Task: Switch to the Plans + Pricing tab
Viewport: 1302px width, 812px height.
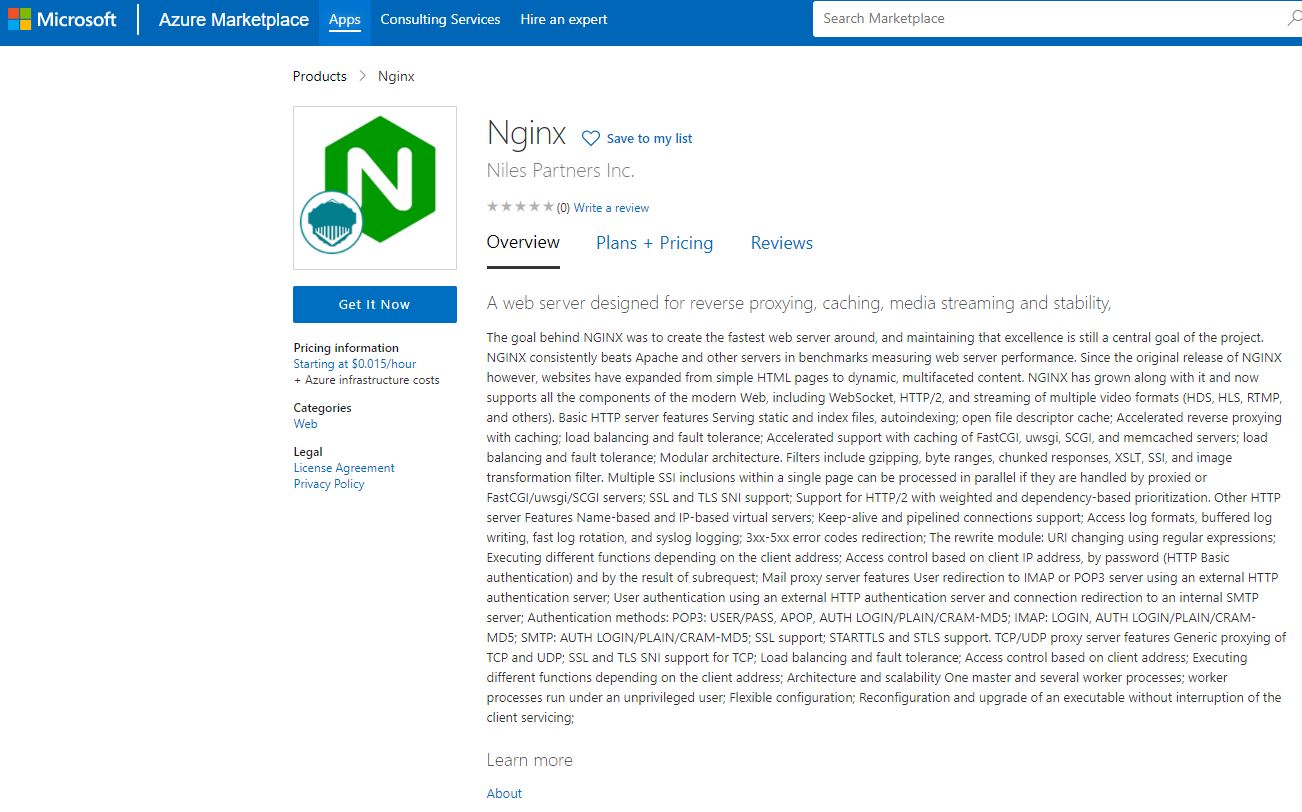Action: (654, 243)
